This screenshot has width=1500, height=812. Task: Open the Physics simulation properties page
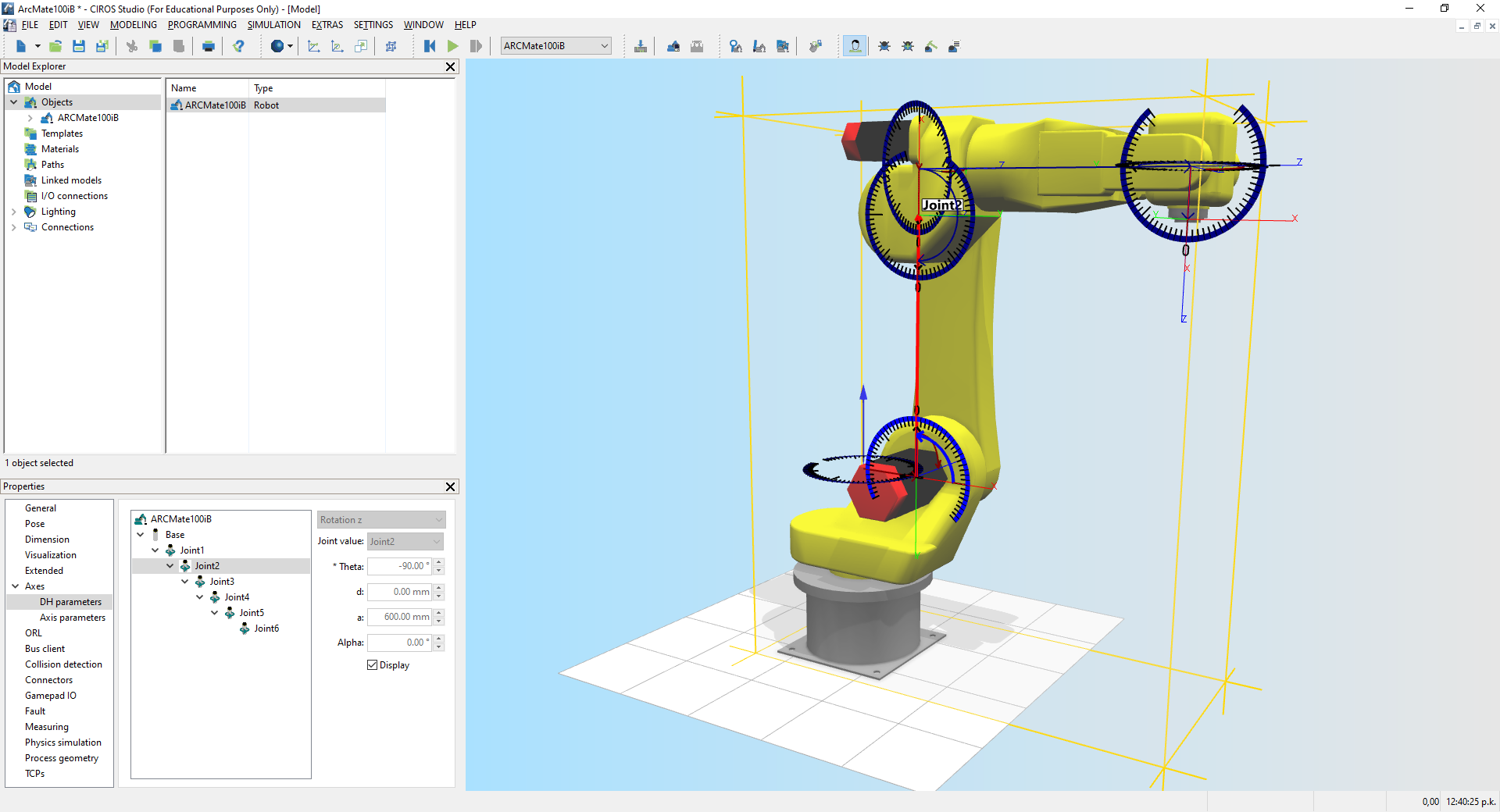pos(63,743)
